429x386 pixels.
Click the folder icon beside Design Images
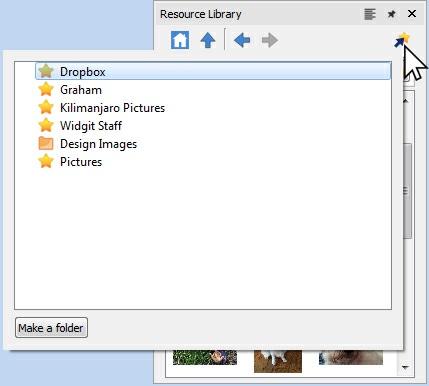(x=46, y=144)
